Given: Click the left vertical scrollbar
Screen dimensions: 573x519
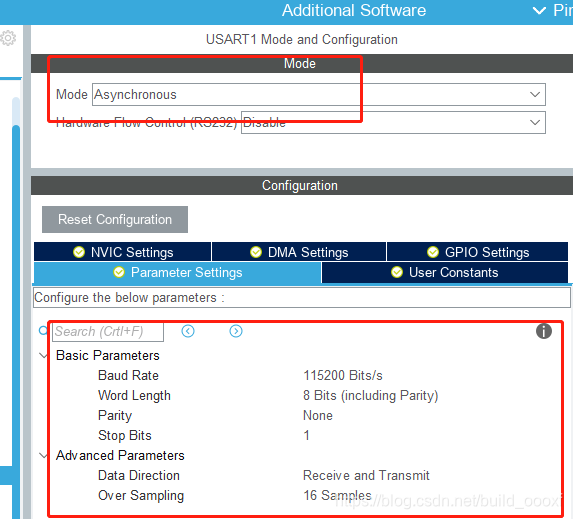Looking at the screenshot, I should 16,292.
